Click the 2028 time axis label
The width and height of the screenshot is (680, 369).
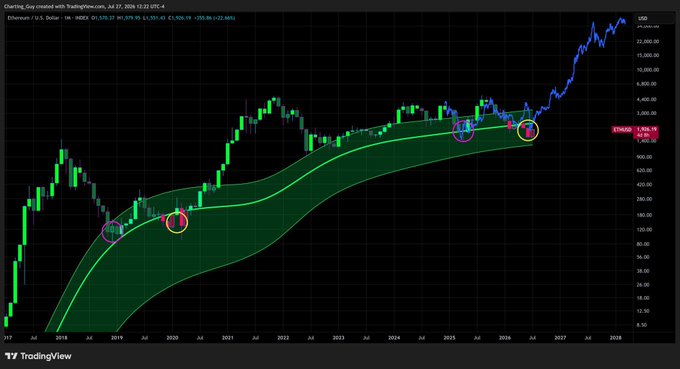click(x=615, y=337)
